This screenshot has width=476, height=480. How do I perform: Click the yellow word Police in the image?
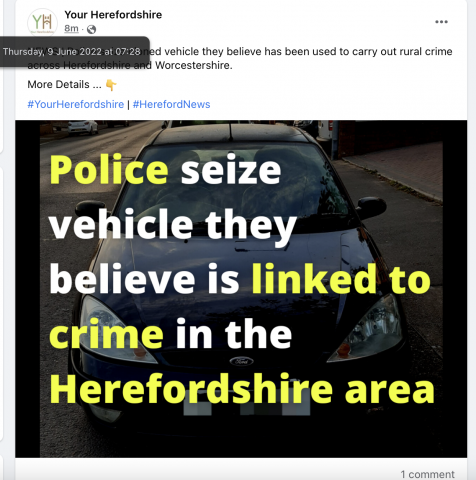pos(109,169)
